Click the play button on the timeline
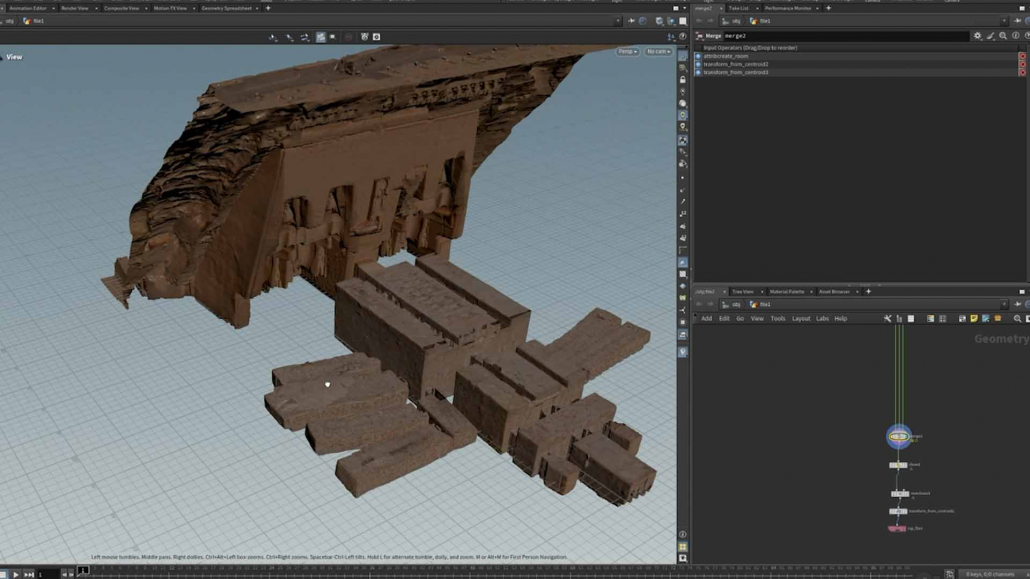Image resolution: width=1030 pixels, height=579 pixels. [x=16, y=574]
